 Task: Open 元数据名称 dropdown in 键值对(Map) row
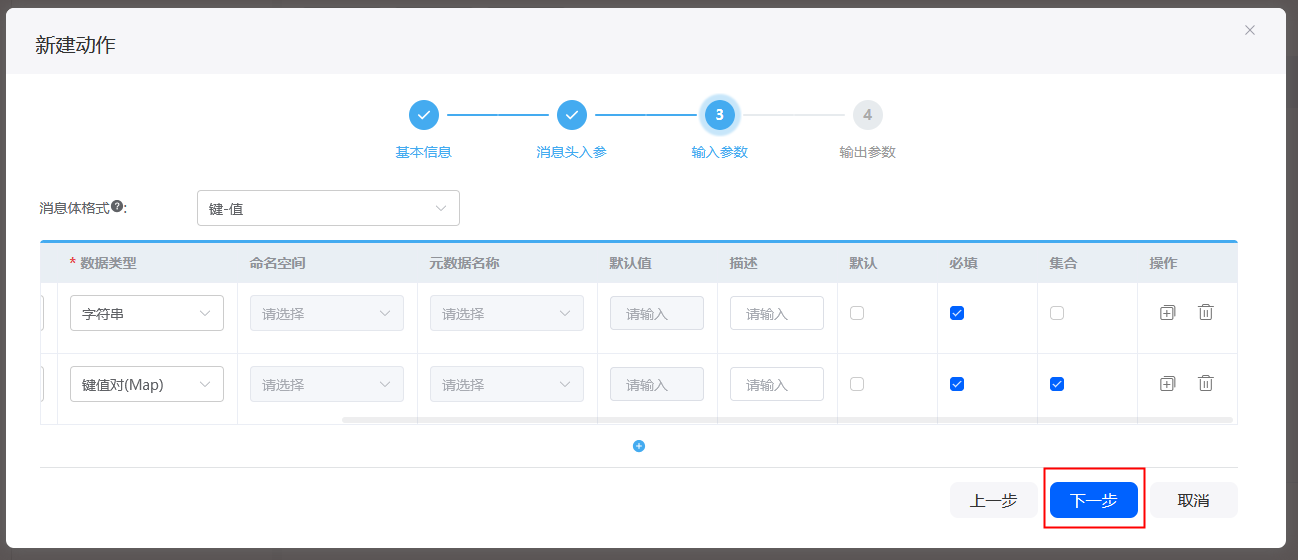coord(507,384)
